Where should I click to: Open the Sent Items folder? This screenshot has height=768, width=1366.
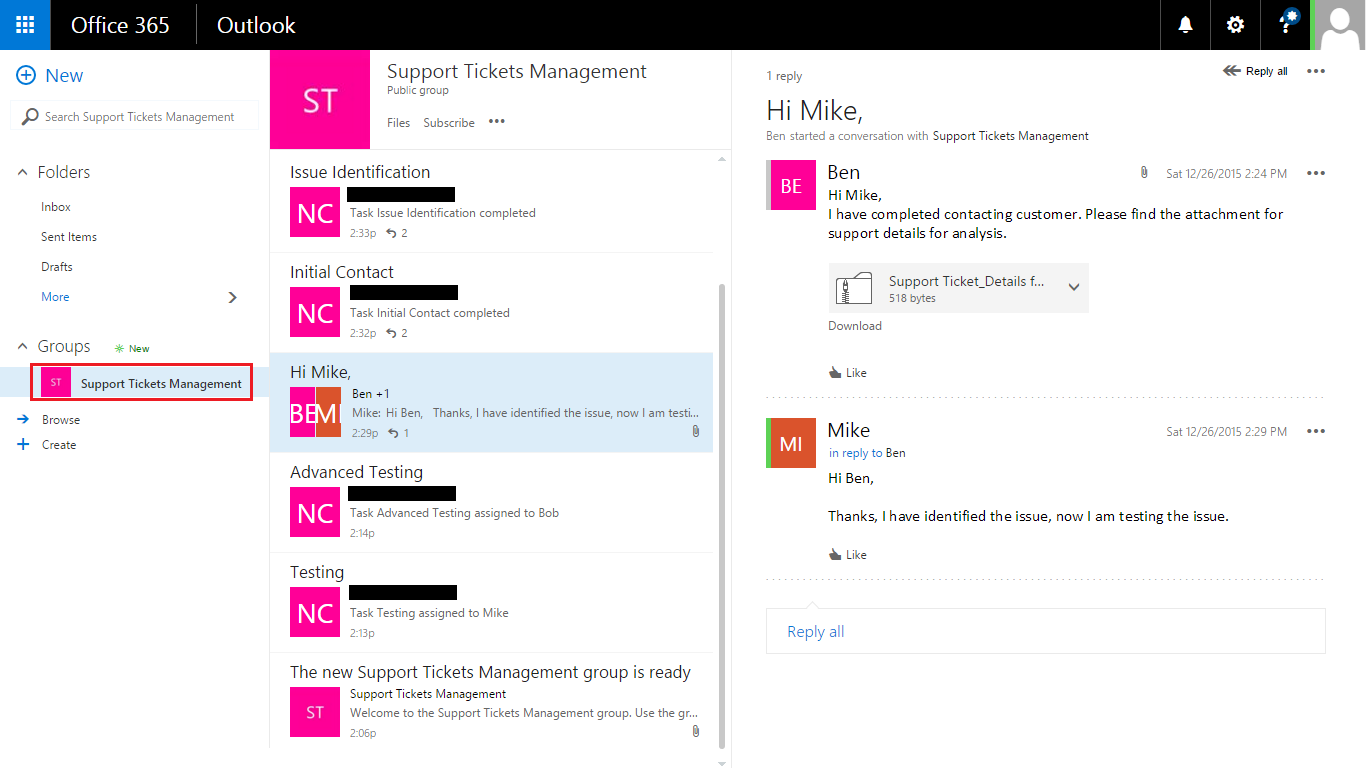(69, 237)
